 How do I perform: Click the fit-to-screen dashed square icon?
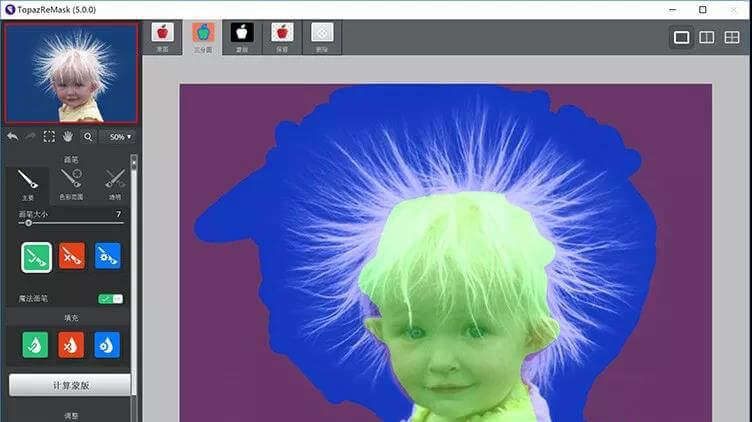point(49,137)
